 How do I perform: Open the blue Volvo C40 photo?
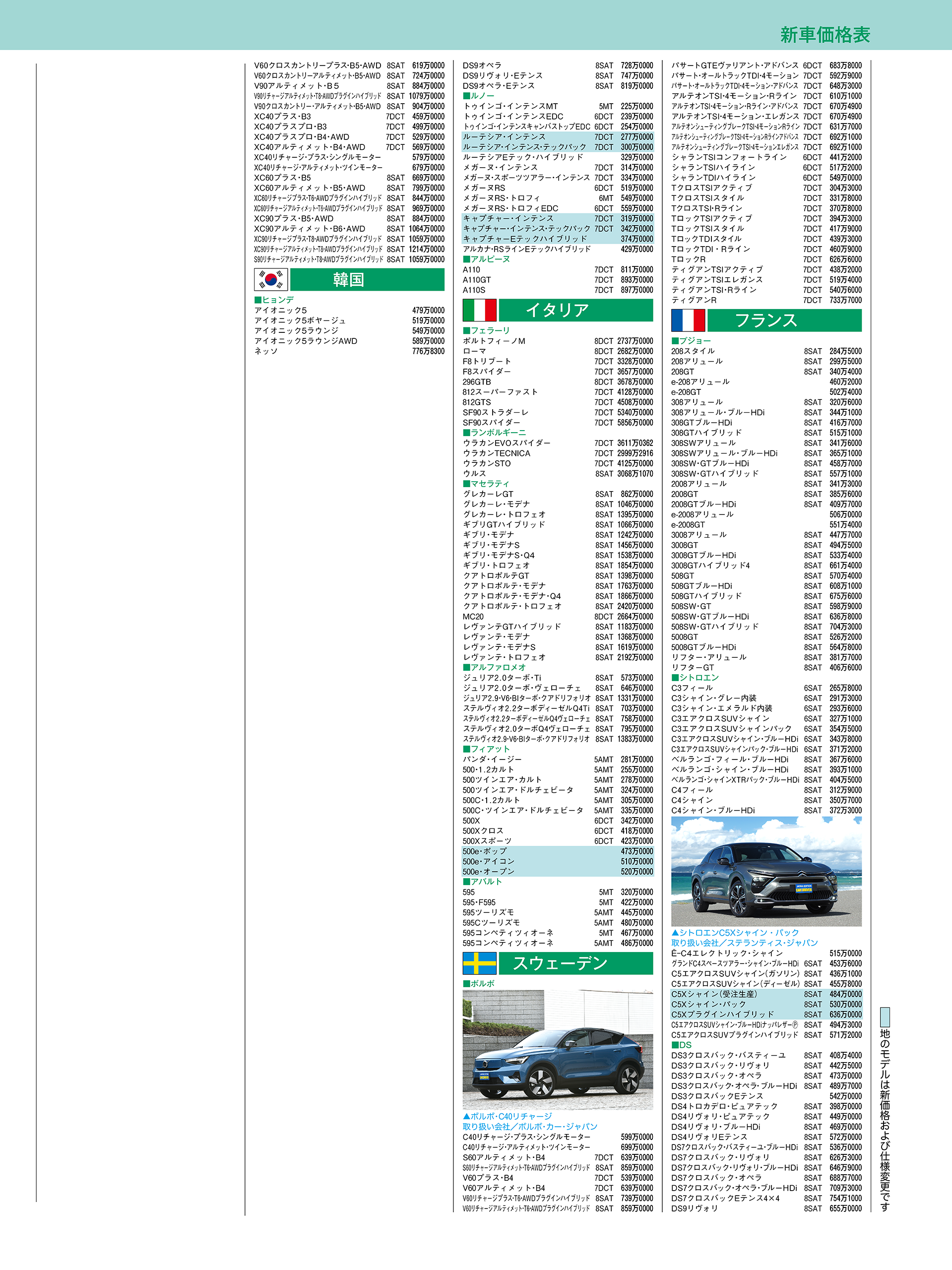pos(558,1050)
